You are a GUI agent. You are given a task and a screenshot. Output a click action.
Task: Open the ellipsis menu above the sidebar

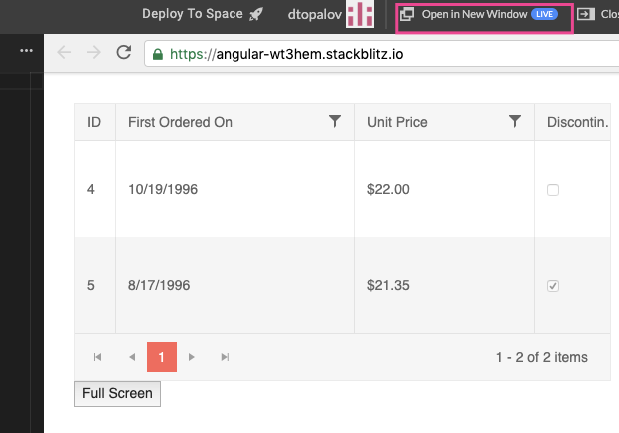(x=26, y=50)
